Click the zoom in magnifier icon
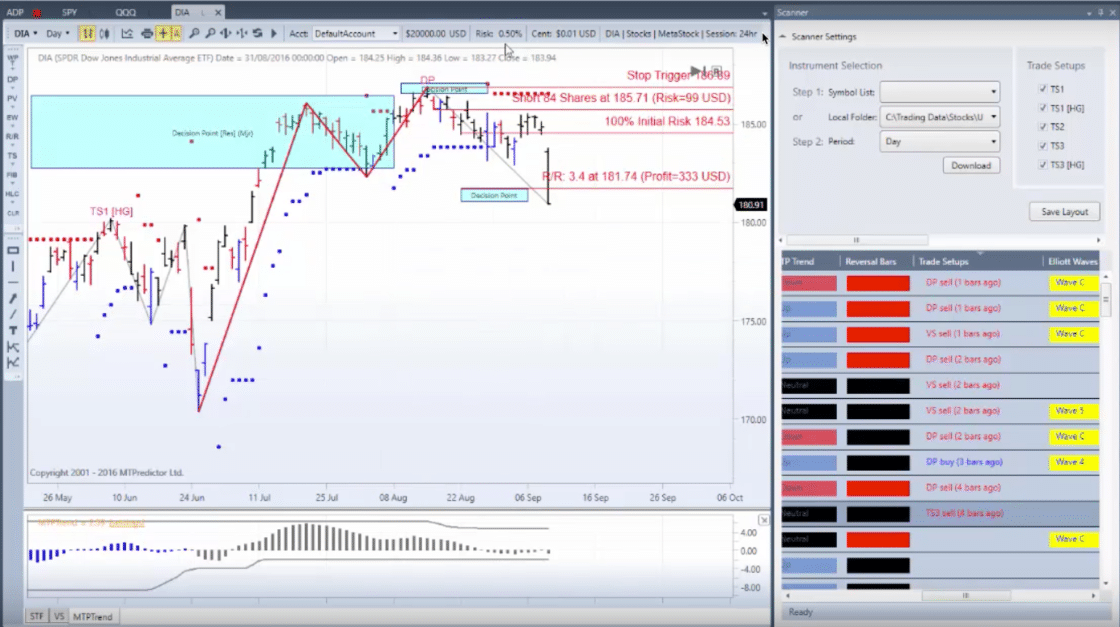Image resolution: width=1120 pixels, height=627 pixels. pyautogui.click(x=196, y=33)
